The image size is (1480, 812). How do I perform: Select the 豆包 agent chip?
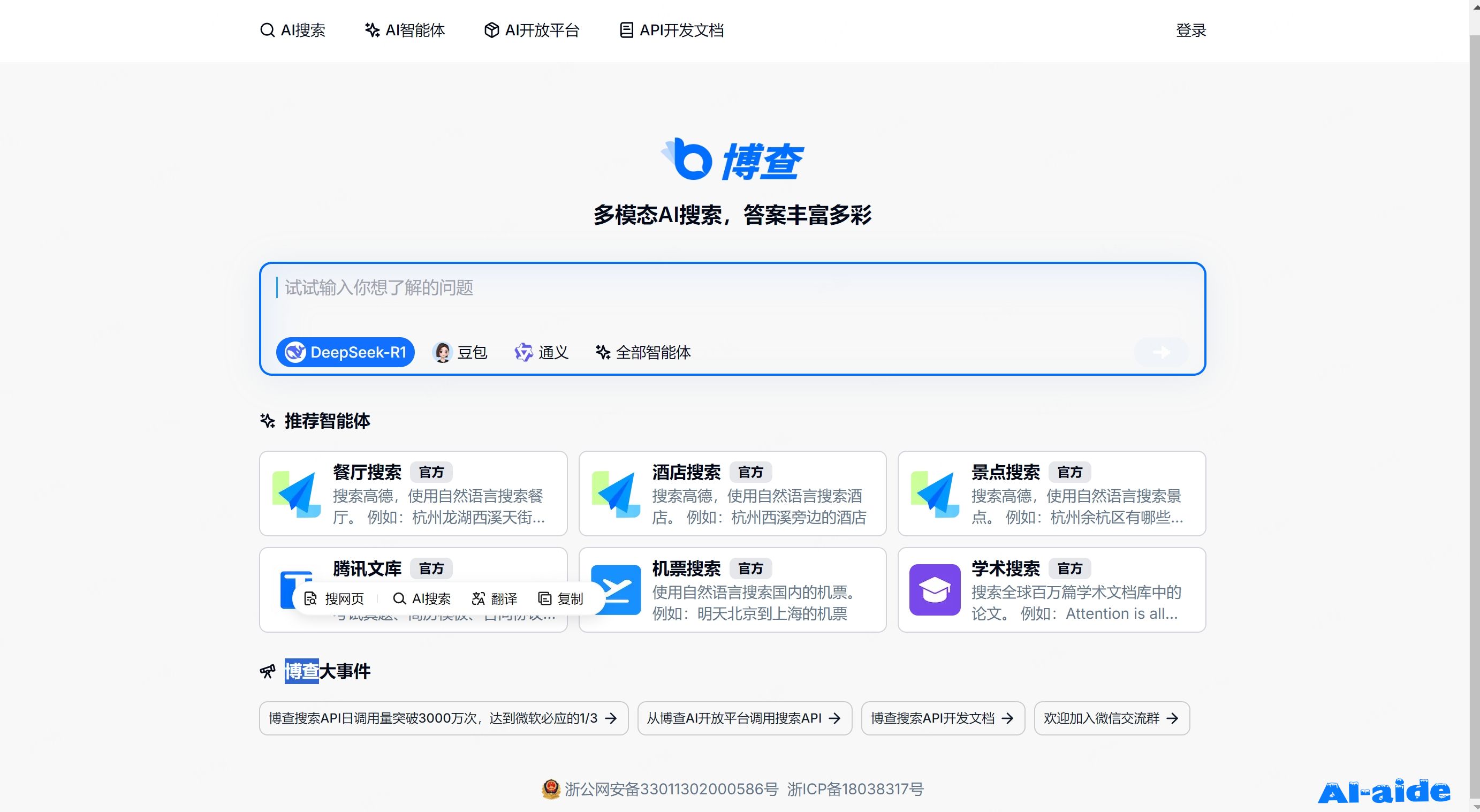(460, 352)
